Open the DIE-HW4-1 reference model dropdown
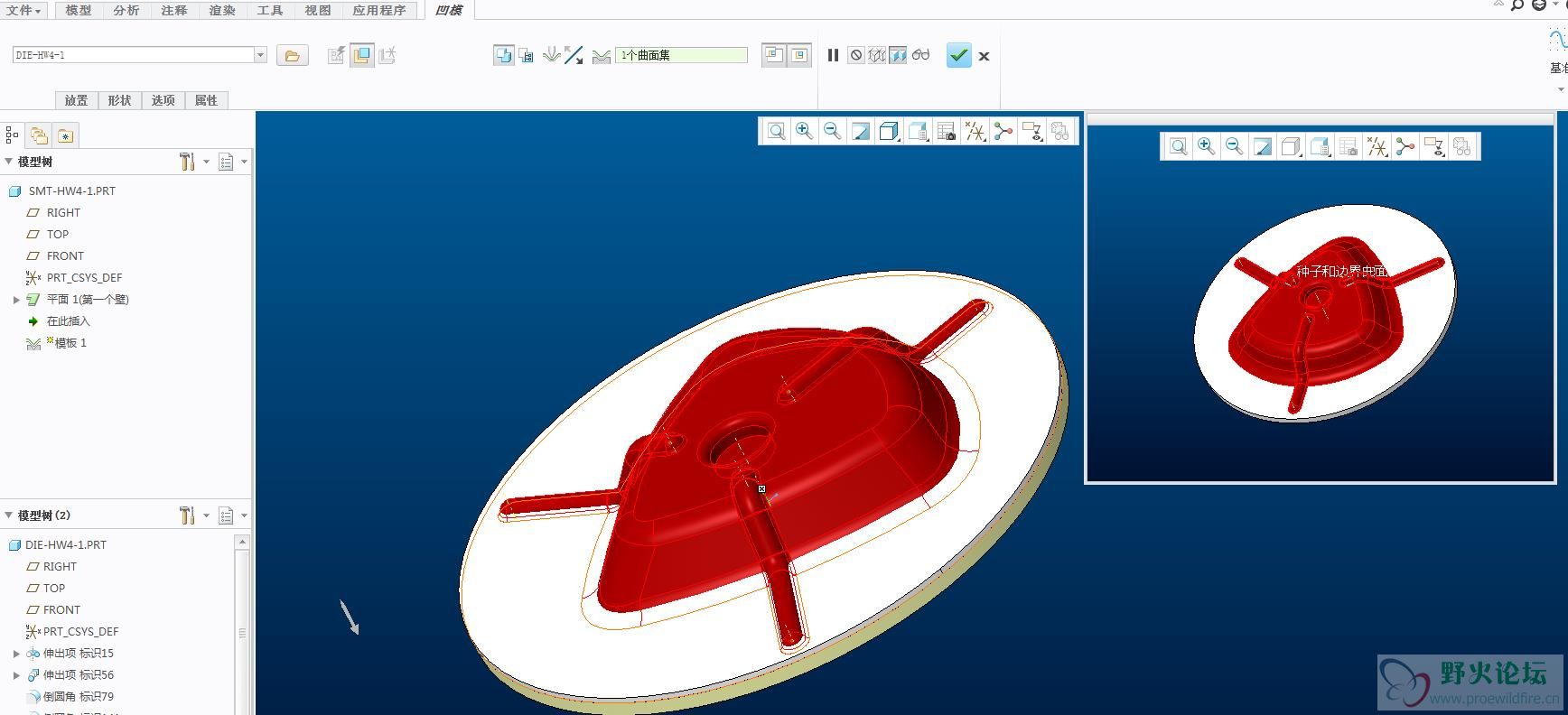This screenshot has height=715, width=1568. click(260, 55)
